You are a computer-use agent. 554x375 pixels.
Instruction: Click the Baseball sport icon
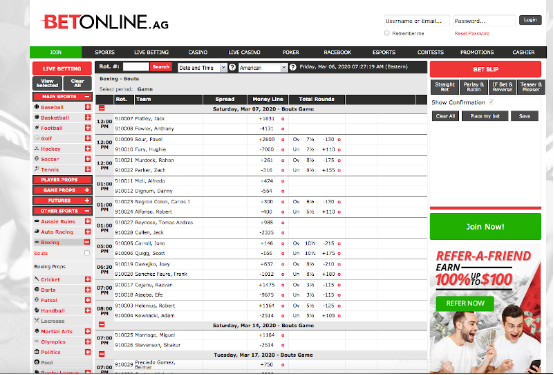coord(36,107)
